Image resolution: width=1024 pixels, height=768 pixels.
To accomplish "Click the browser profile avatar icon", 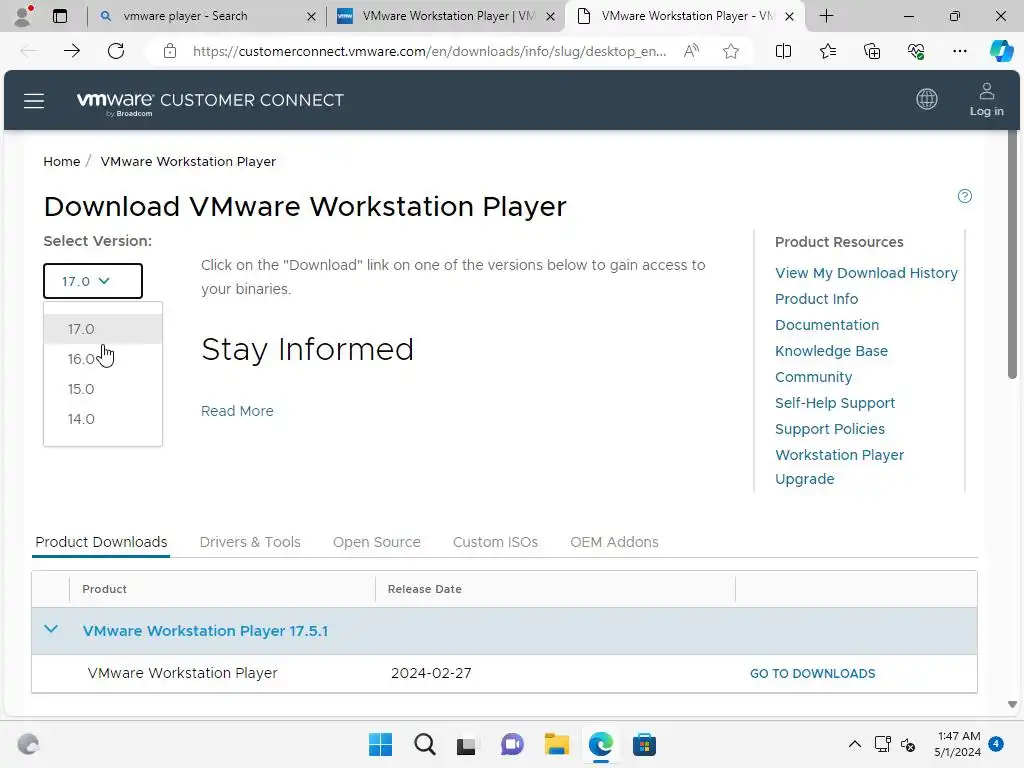I will pyautogui.click(x=23, y=16).
